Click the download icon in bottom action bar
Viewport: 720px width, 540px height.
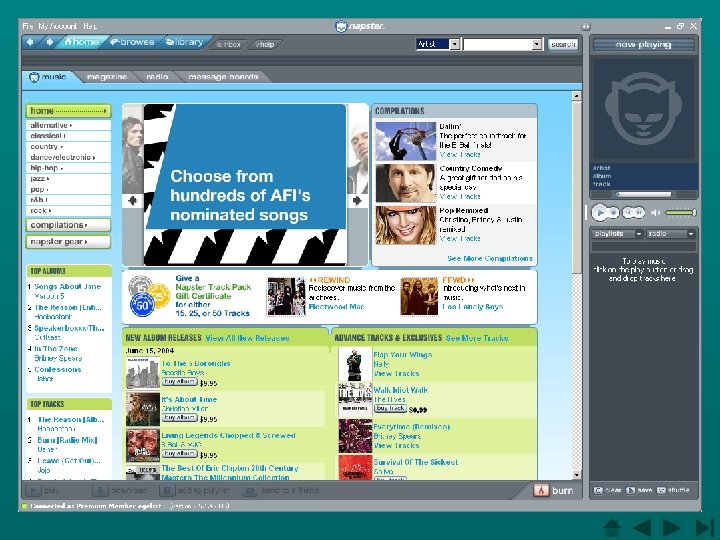coord(100,490)
